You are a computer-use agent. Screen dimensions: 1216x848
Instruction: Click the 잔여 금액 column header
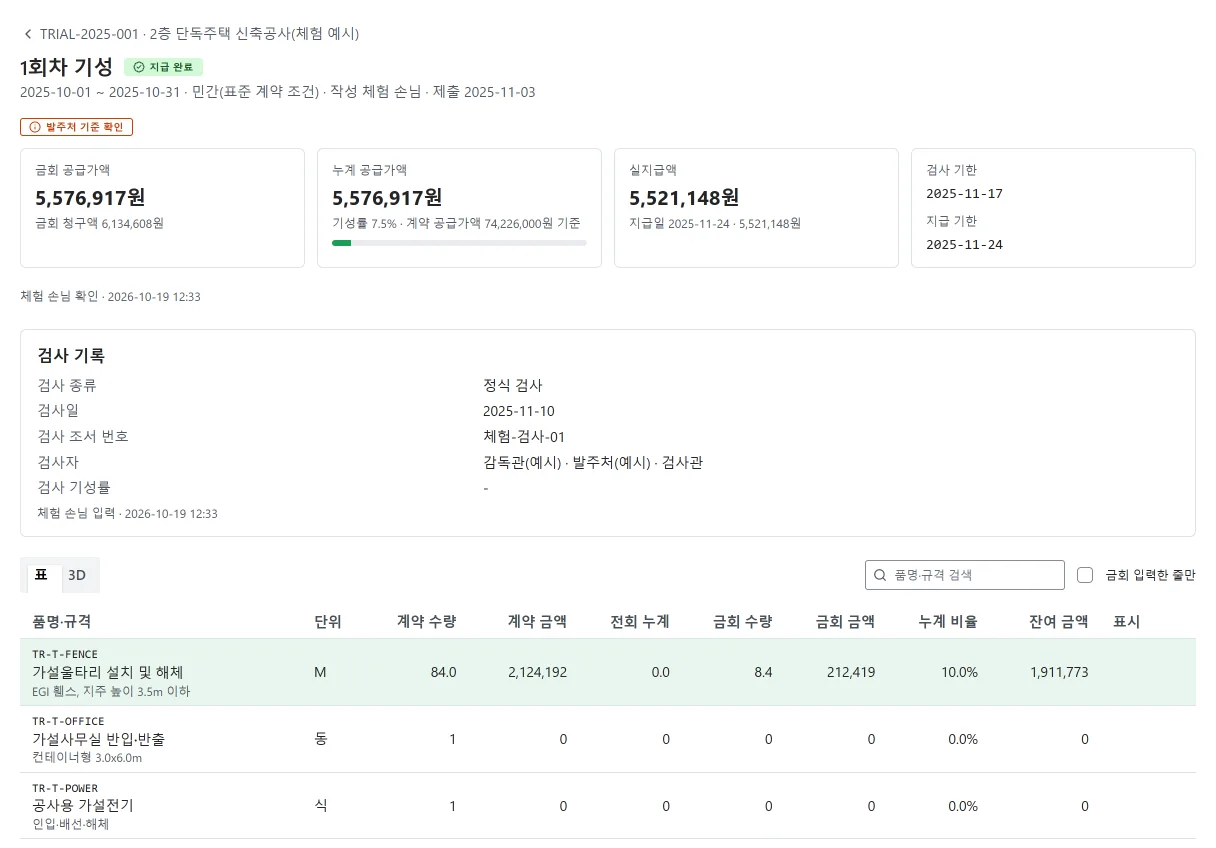coord(1058,622)
